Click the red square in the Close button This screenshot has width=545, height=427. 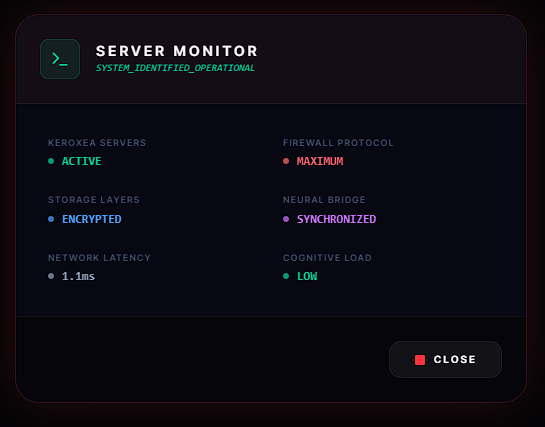coord(420,360)
